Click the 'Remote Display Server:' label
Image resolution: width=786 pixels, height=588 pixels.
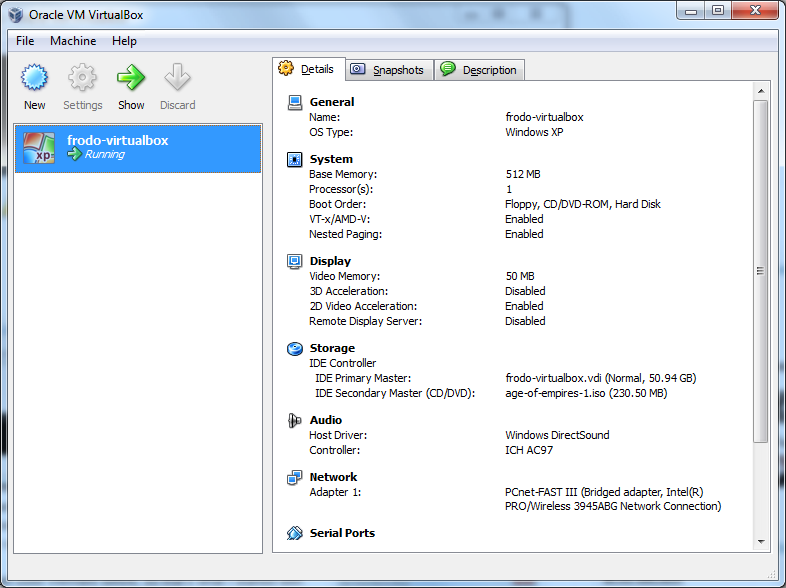pyautogui.click(x=365, y=321)
